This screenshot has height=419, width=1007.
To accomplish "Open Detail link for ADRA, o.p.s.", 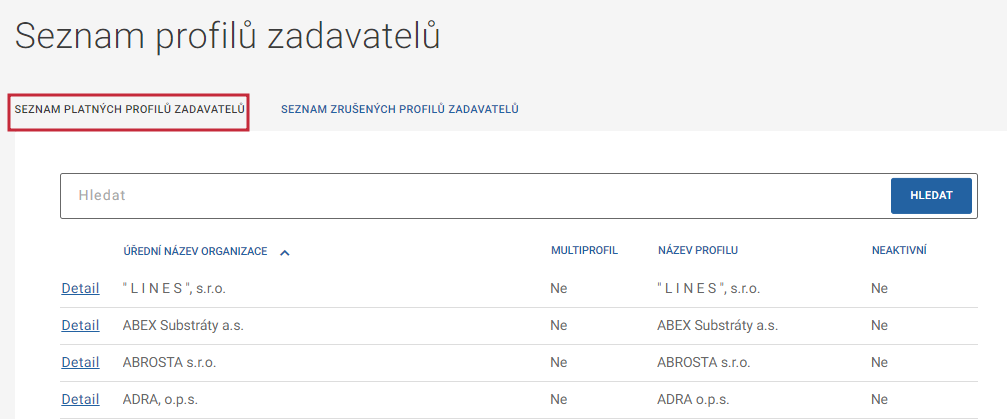I will pos(80,399).
